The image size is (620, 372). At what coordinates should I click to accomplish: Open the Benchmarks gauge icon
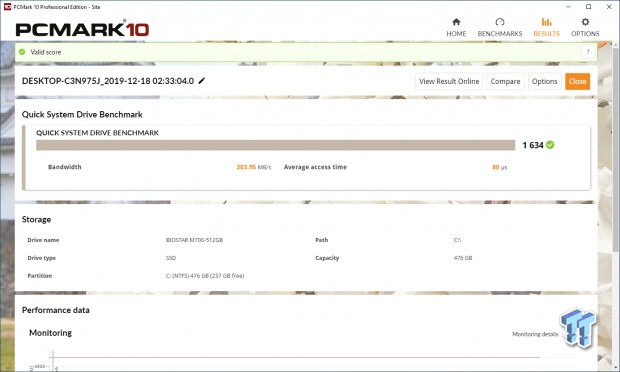[500, 22]
